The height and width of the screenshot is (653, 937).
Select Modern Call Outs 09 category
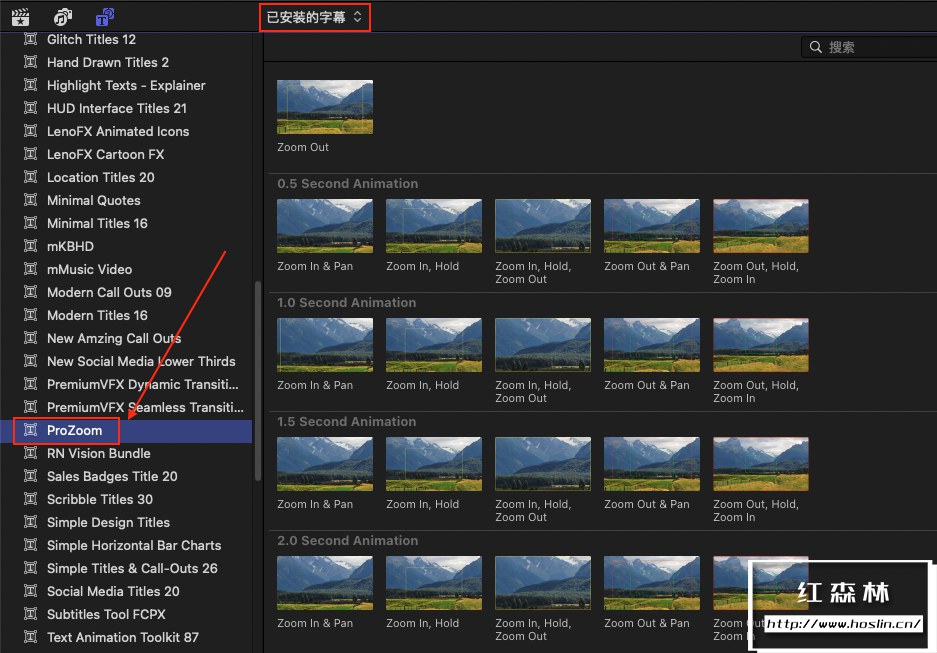tap(126, 292)
